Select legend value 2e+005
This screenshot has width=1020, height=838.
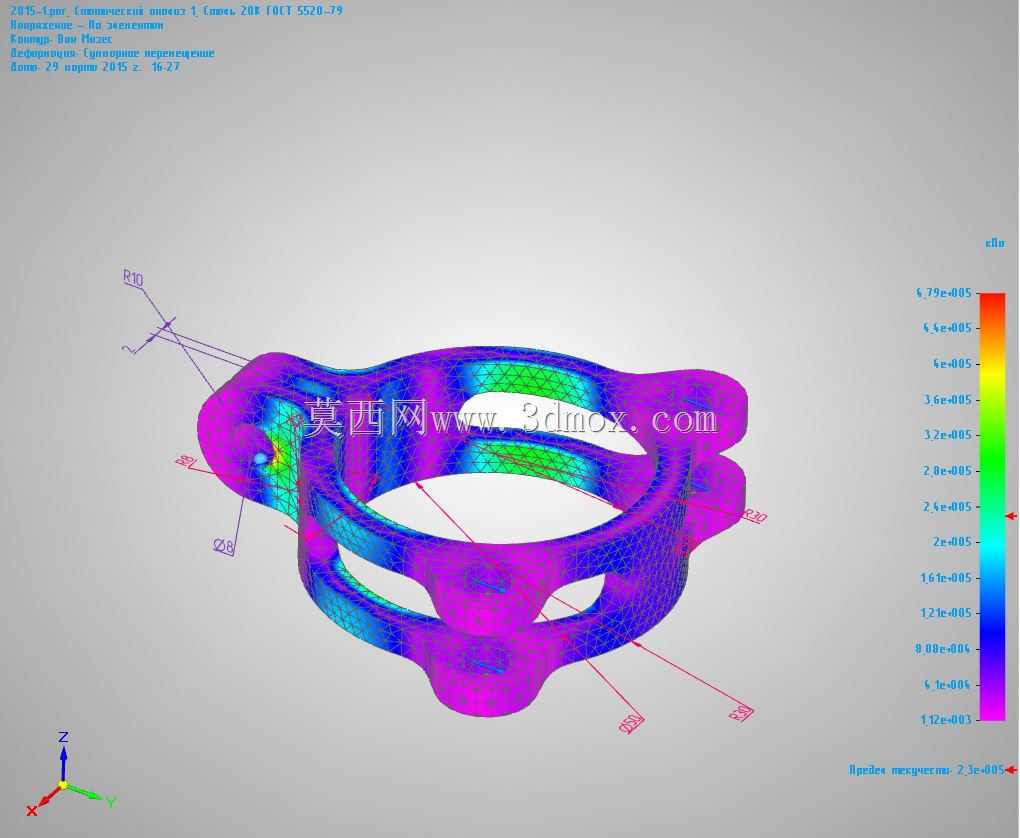(x=952, y=541)
